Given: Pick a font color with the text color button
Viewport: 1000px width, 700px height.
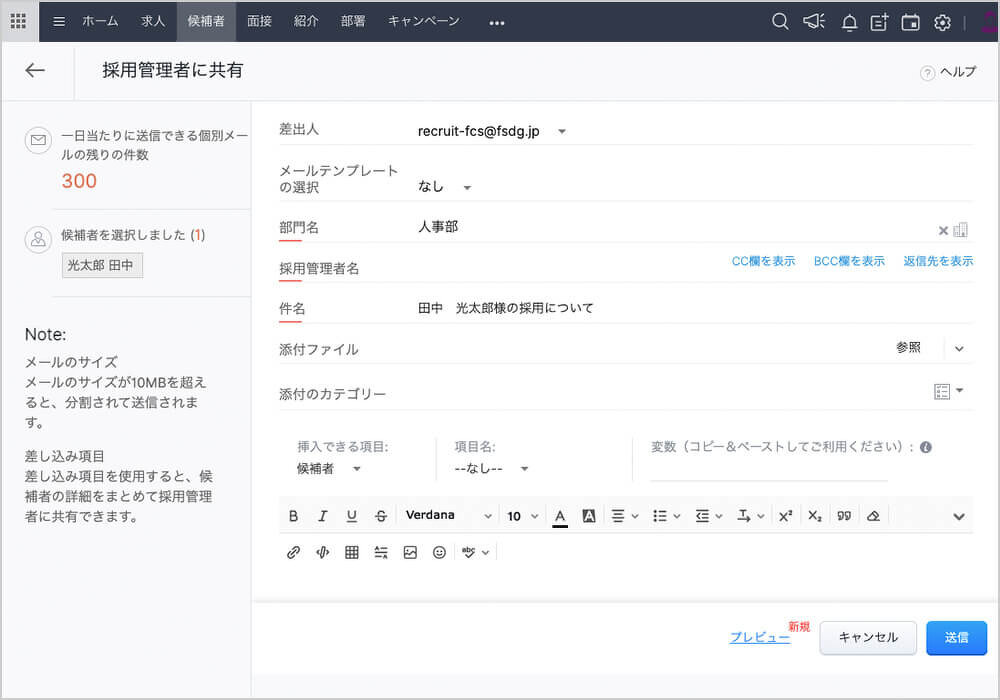Looking at the screenshot, I should click(560, 516).
